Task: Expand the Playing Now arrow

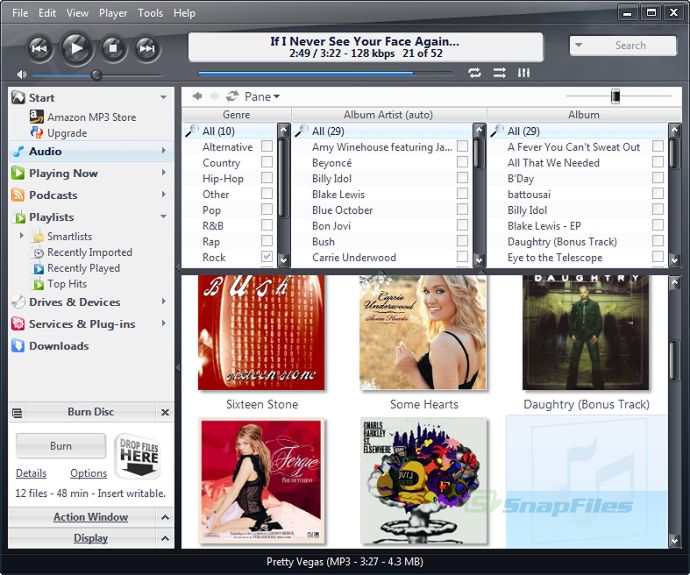Action: (163, 173)
